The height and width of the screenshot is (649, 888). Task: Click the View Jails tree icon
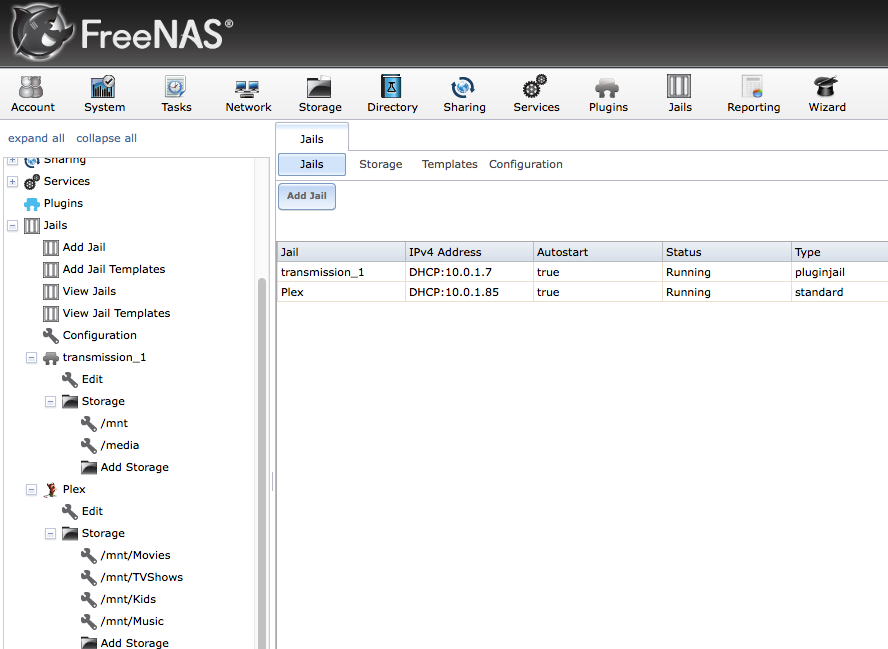coord(51,292)
